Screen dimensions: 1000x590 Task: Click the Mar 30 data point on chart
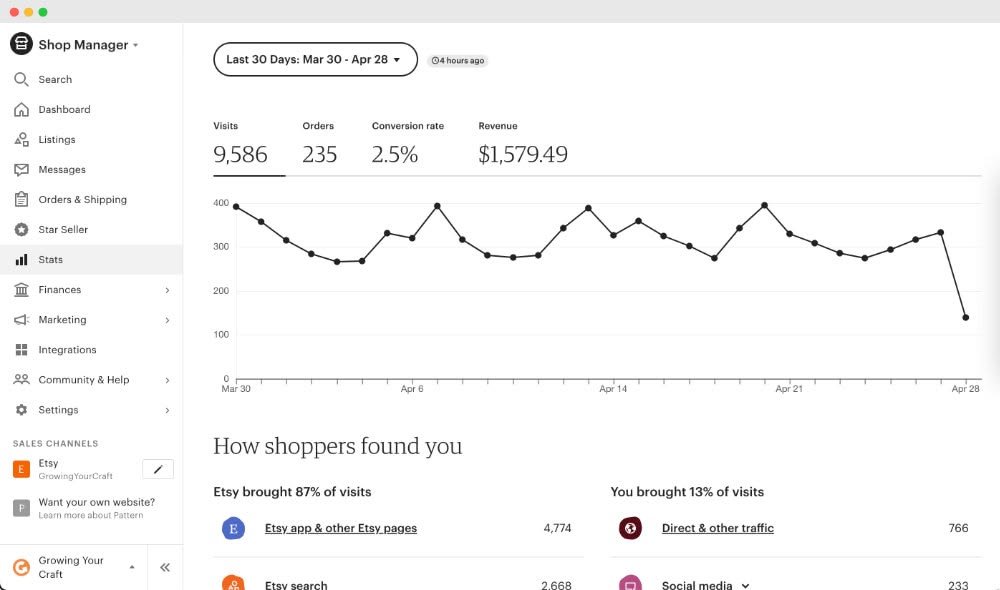tap(236, 207)
